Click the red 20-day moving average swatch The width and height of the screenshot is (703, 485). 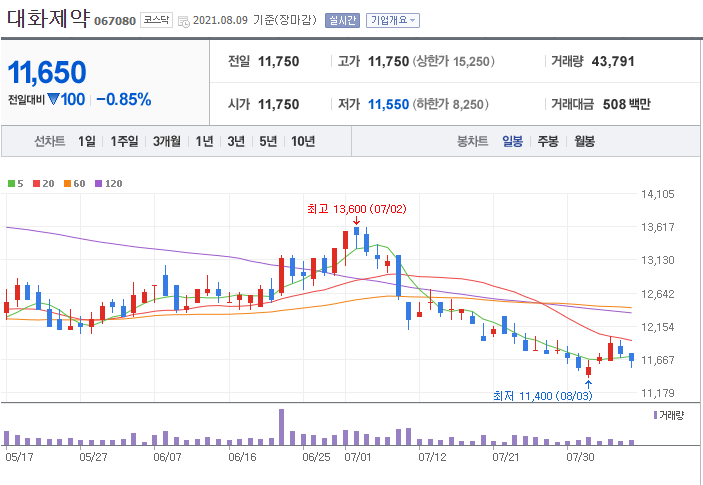[37, 183]
